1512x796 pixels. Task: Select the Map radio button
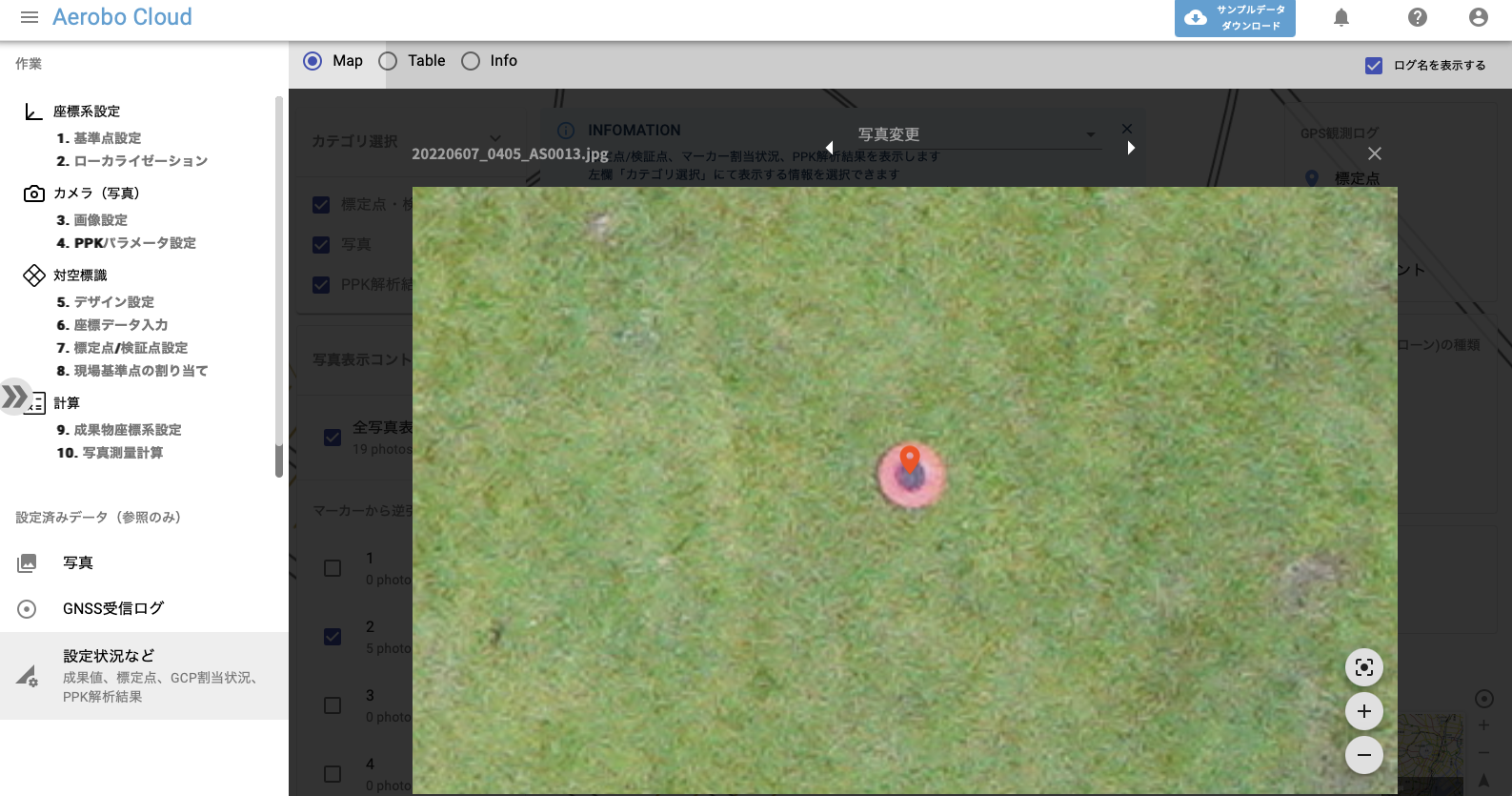(x=312, y=61)
